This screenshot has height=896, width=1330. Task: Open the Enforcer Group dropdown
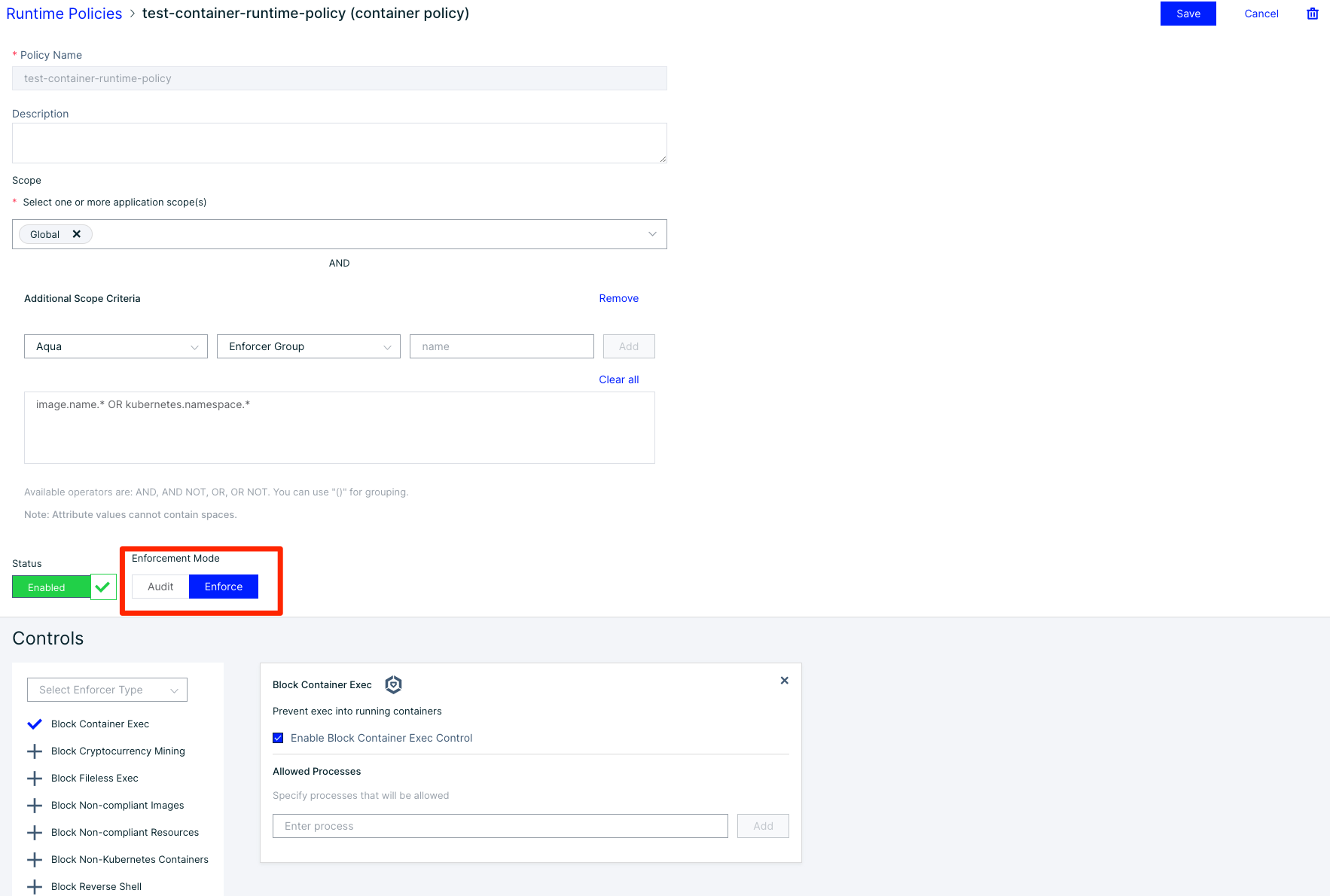point(308,346)
